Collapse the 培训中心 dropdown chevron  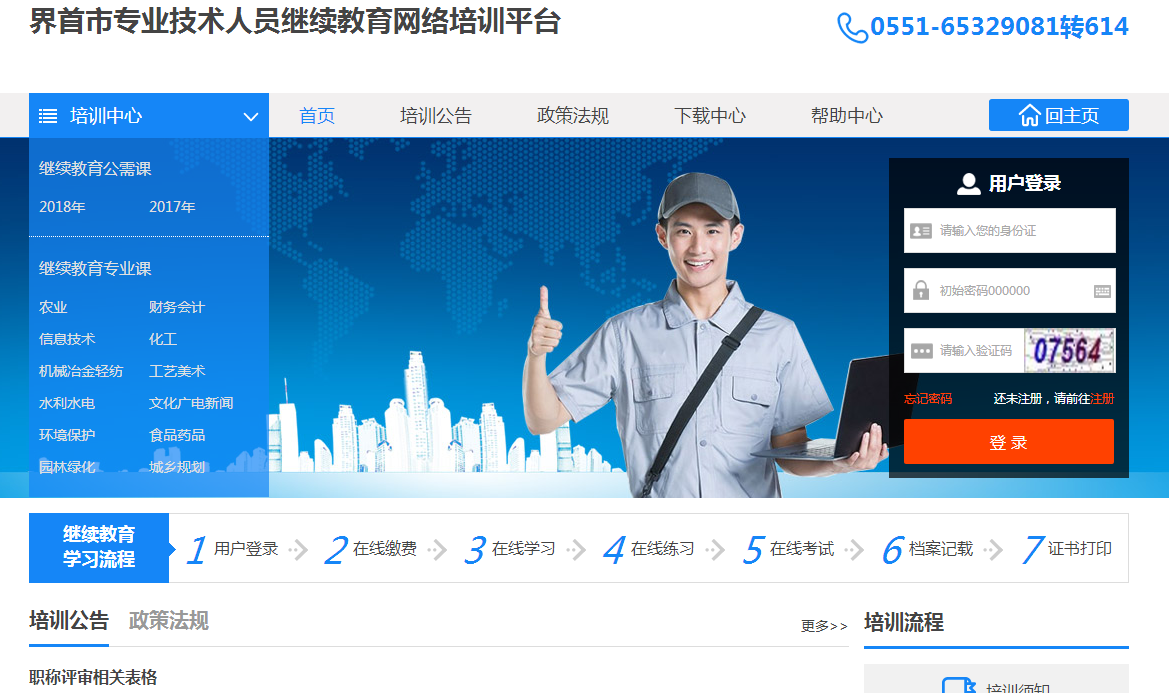pyautogui.click(x=251, y=117)
